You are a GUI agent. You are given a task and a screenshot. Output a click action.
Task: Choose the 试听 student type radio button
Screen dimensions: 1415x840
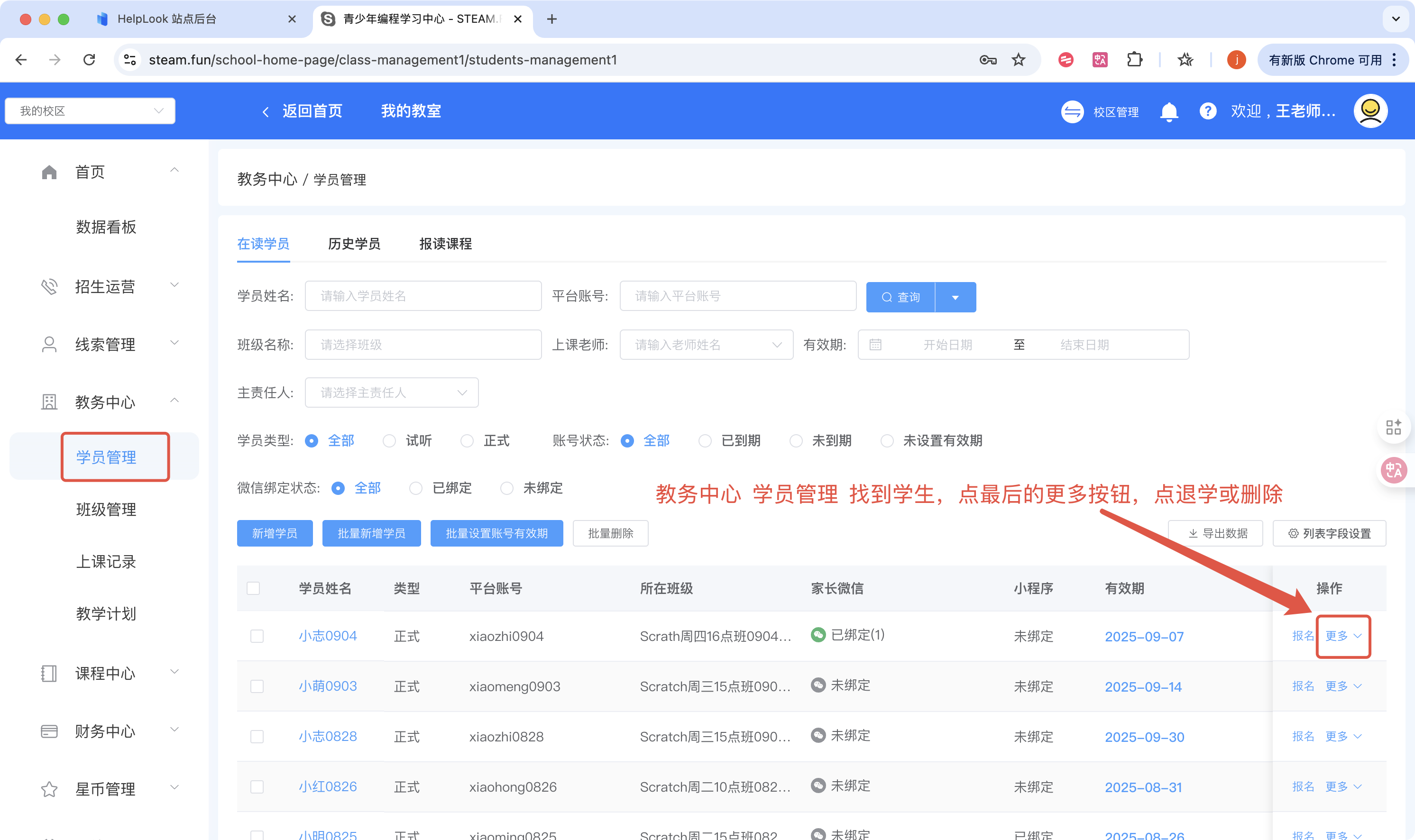390,440
